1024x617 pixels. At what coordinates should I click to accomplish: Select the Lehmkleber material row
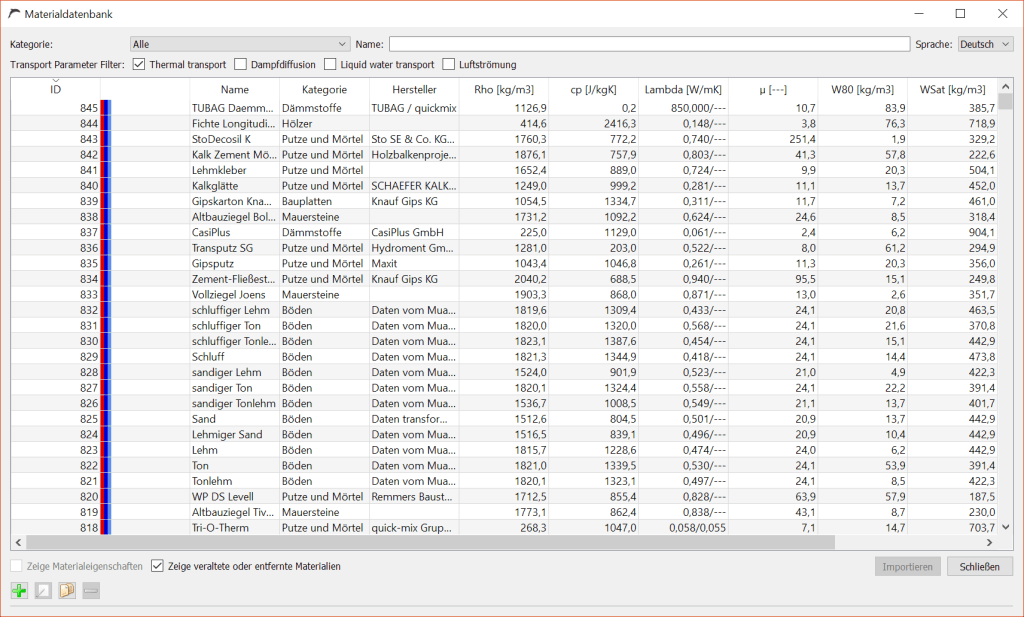tap(504, 170)
